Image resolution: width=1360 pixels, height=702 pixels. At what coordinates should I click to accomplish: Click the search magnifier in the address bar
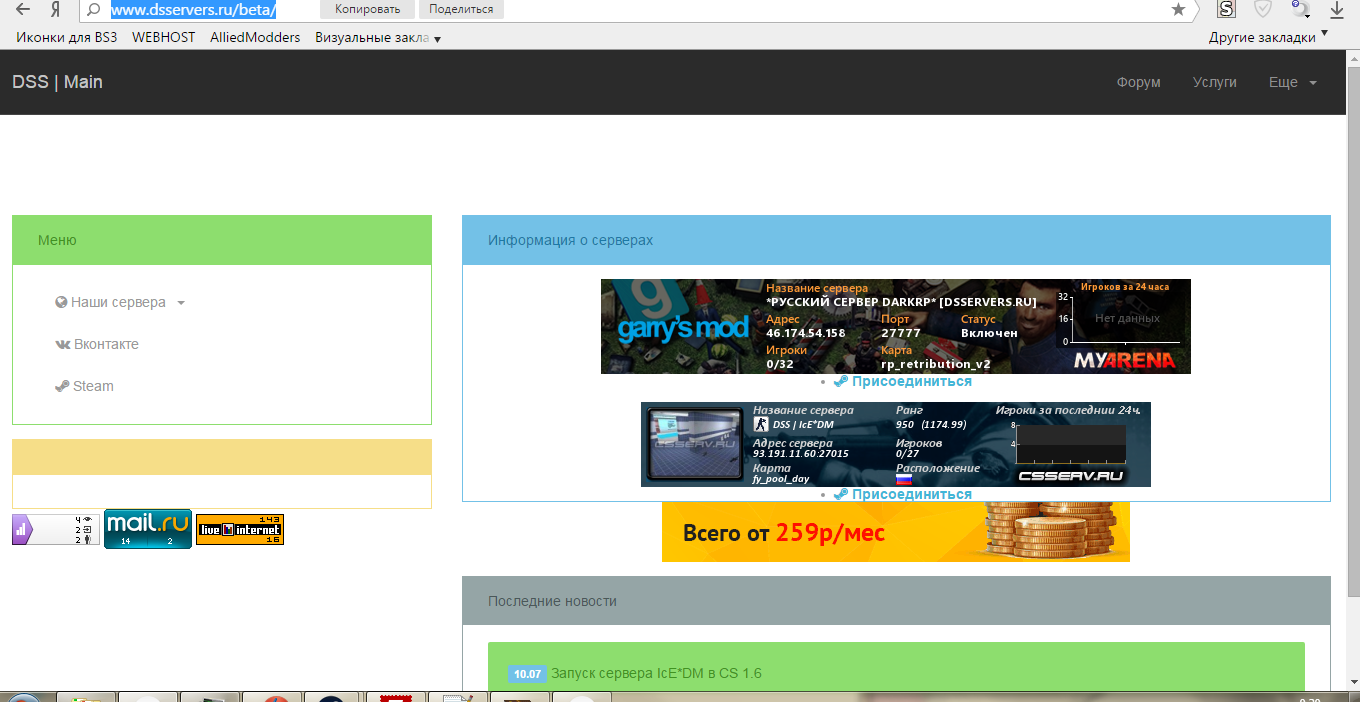click(94, 10)
